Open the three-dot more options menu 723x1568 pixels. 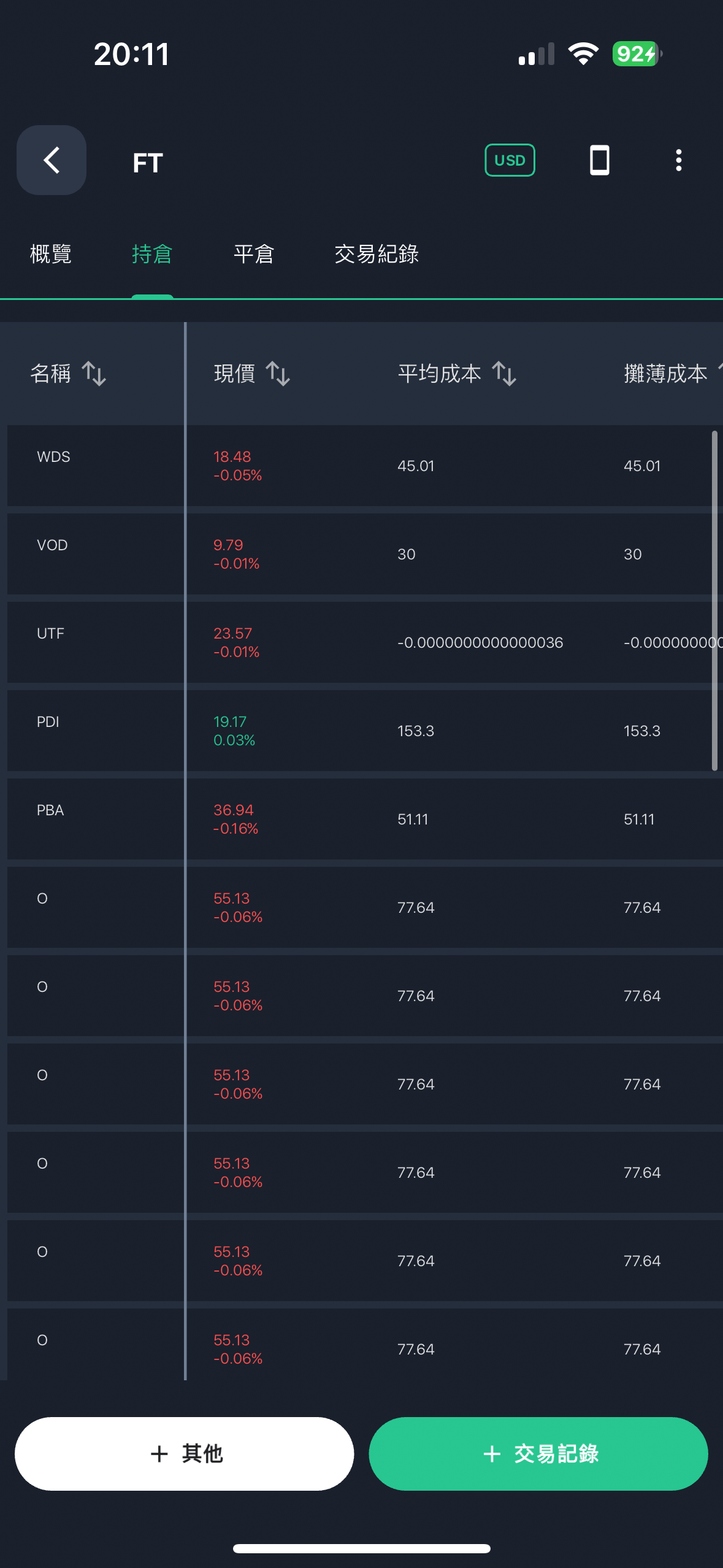click(x=678, y=160)
